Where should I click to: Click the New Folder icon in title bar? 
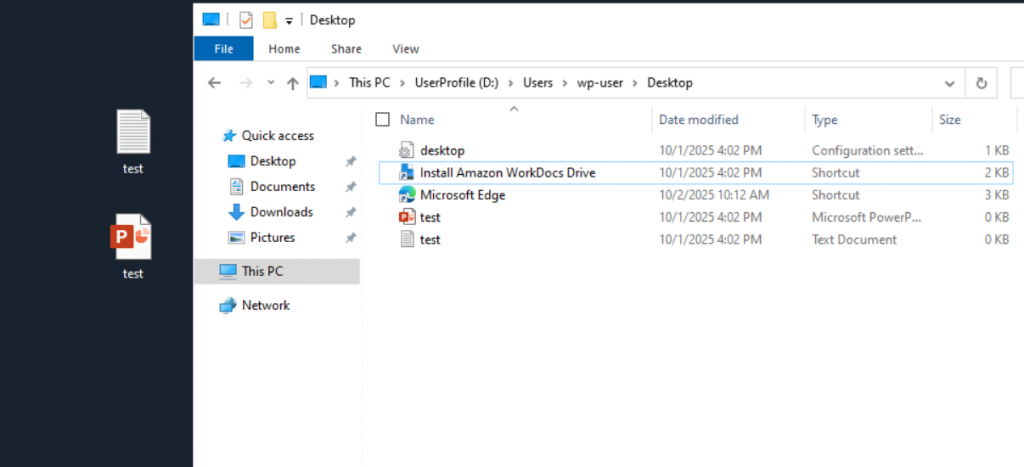(x=269, y=20)
